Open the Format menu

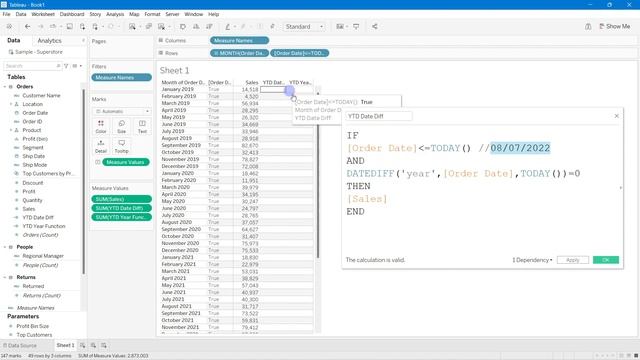pyautogui.click(x=152, y=14)
